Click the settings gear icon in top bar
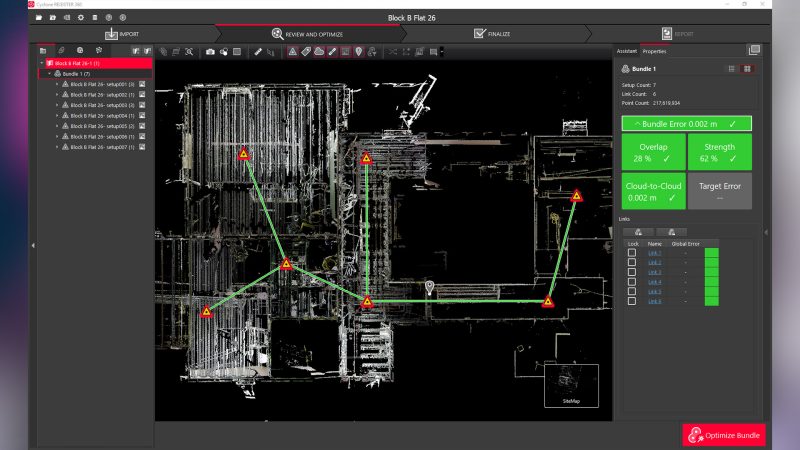This screenshot has height=450, width=800. click(x=81, y=18)
